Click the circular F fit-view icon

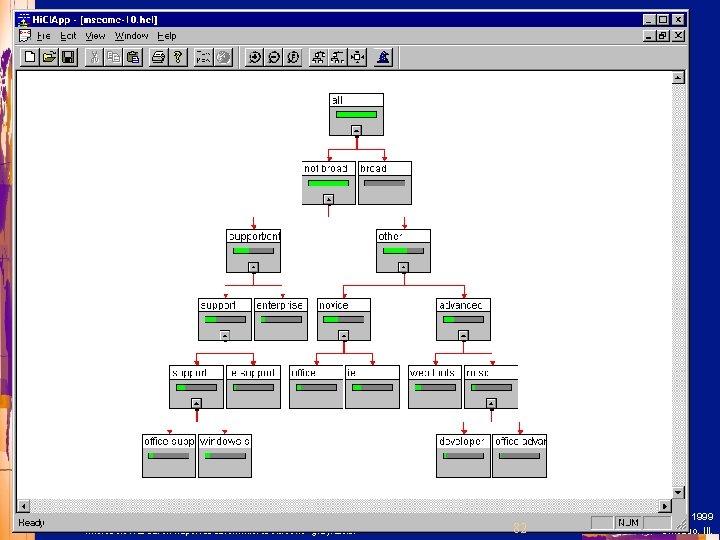[293, 57]
